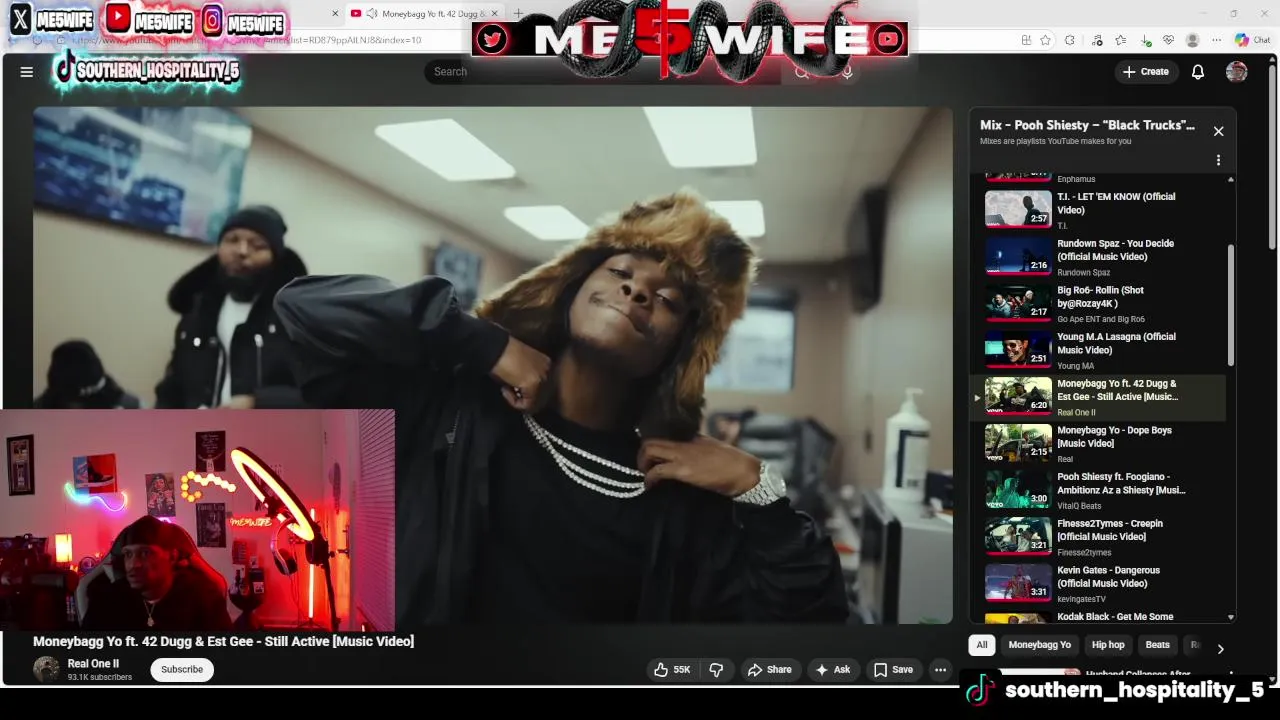Viewport: 1280px width, 720px height.
Task: Open the YouTube hamburger guide menu
Action: [27, 71]
